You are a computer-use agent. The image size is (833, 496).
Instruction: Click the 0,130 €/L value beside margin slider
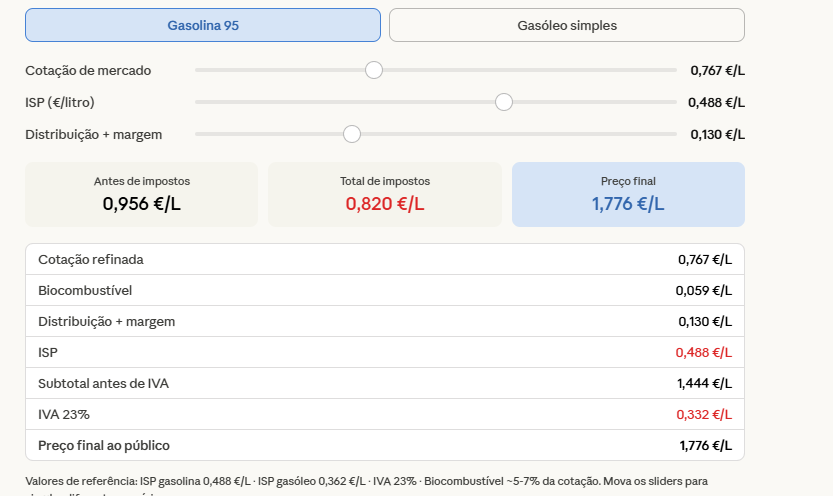(717, 135)
